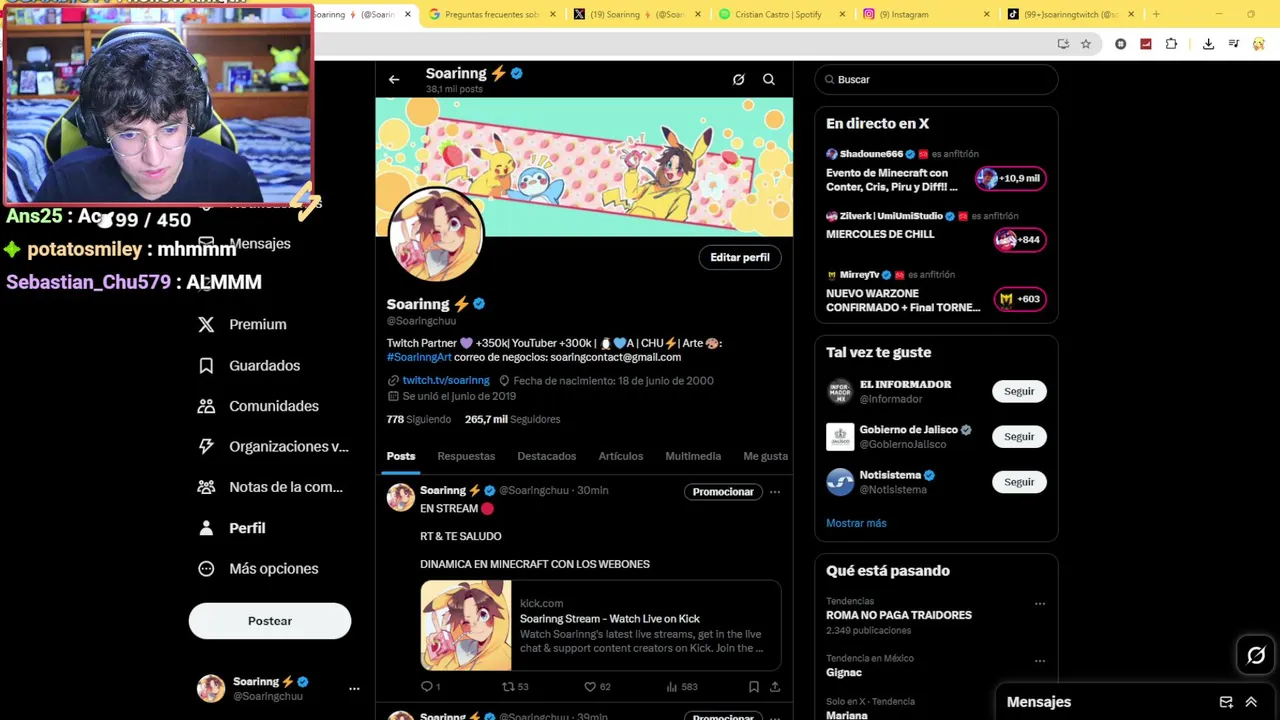Promote the EN STREAM post with Promocionar

(723, 491)
